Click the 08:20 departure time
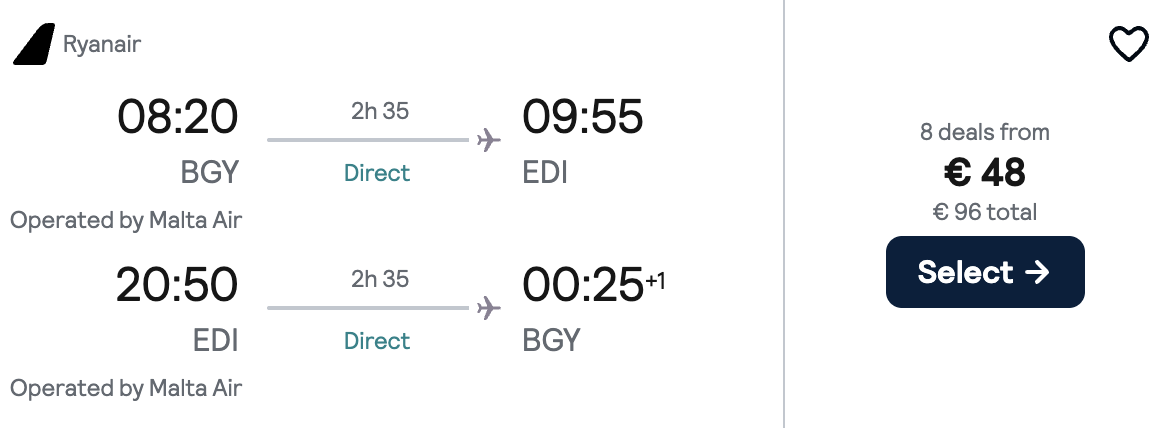This screenshot has height=428, width=1160. [178, 117]
